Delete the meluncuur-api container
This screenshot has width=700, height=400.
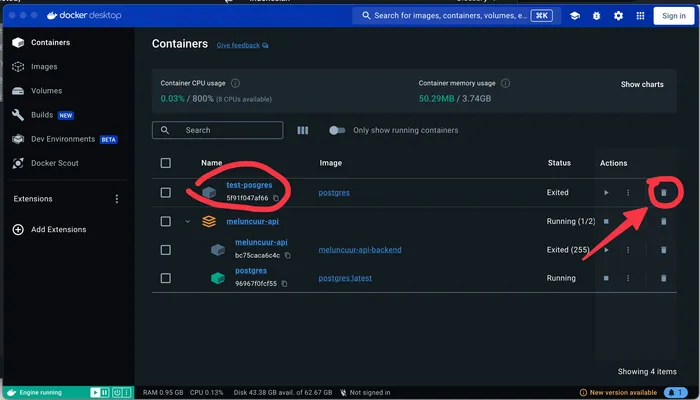pos(663,250)
